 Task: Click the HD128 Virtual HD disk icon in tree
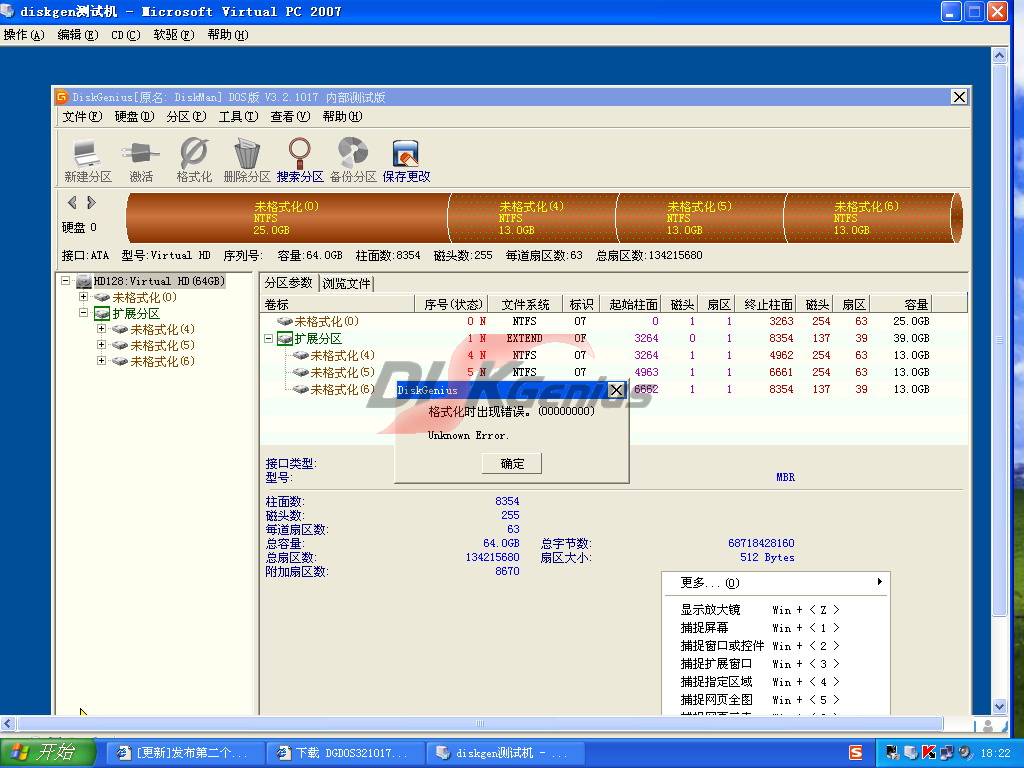click(x=84, y=281)
